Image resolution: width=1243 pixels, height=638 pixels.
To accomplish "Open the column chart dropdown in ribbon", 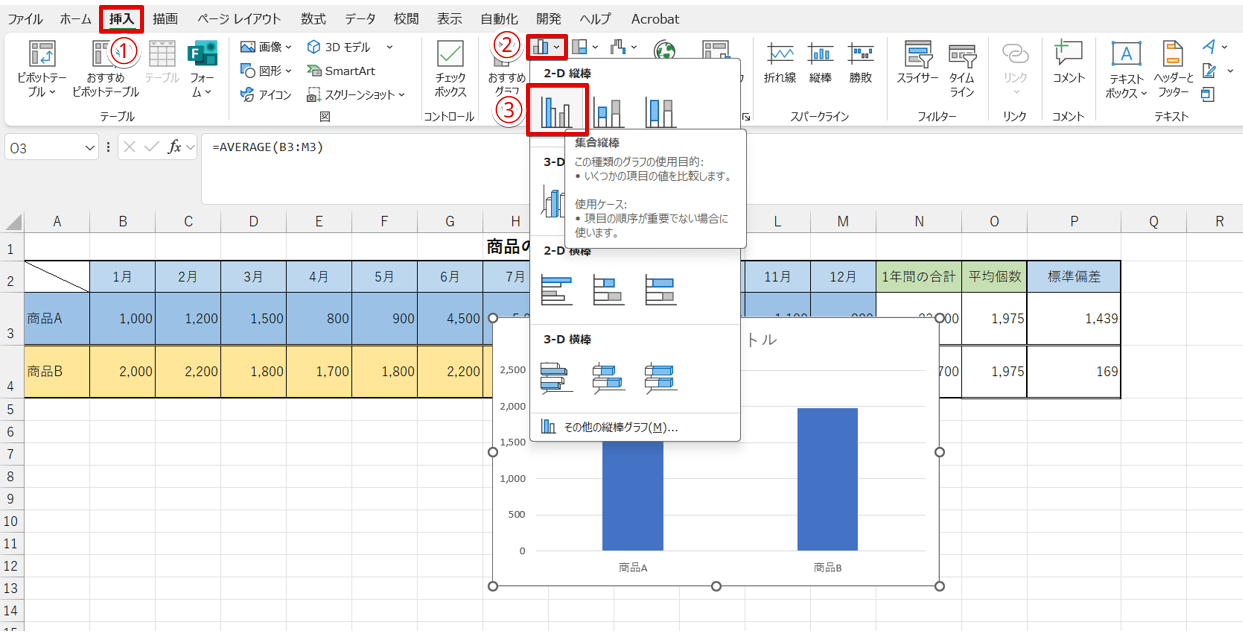I will (x=547, y=46).
